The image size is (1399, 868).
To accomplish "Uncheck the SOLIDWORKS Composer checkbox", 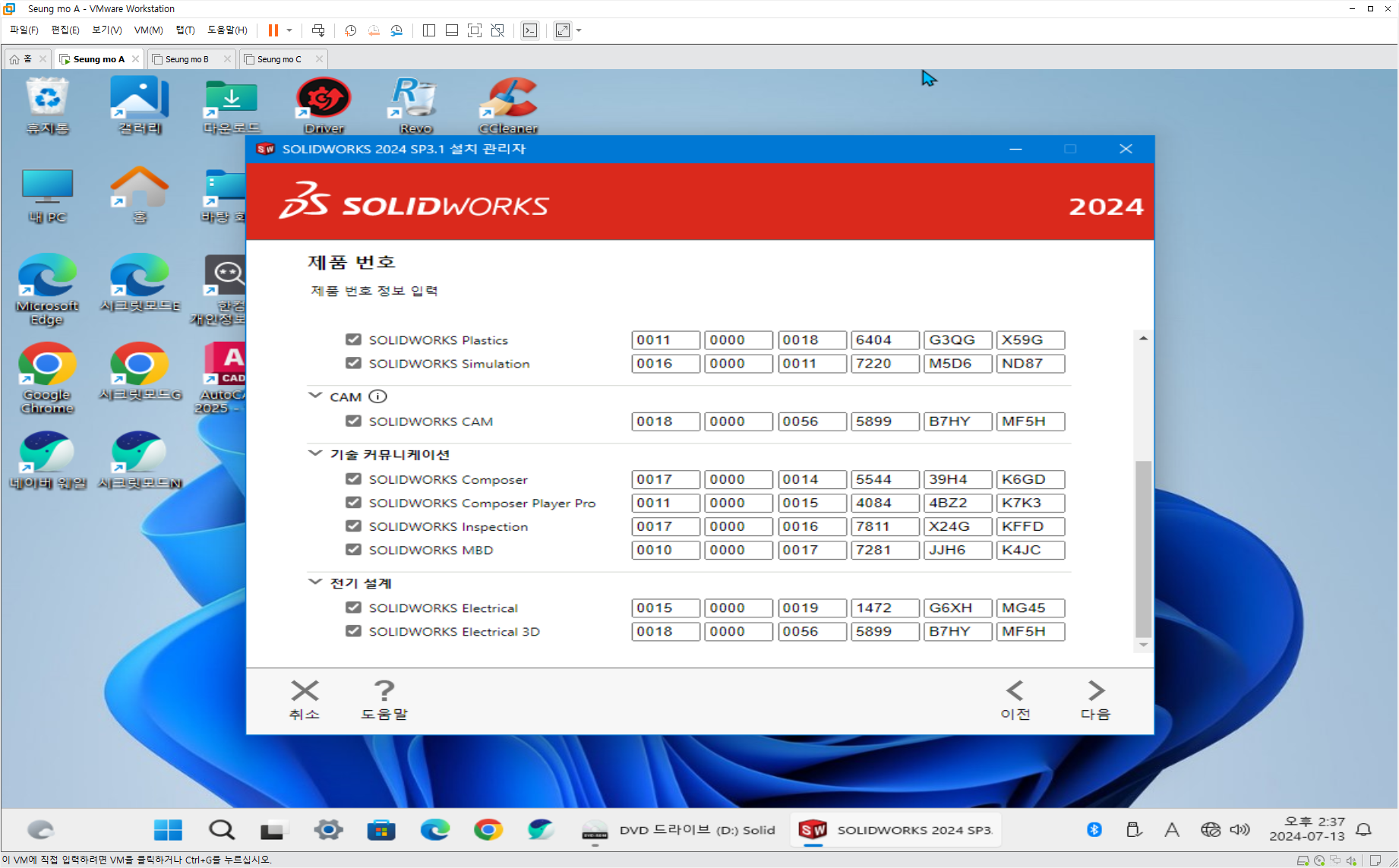I will [x=353, y=479].
